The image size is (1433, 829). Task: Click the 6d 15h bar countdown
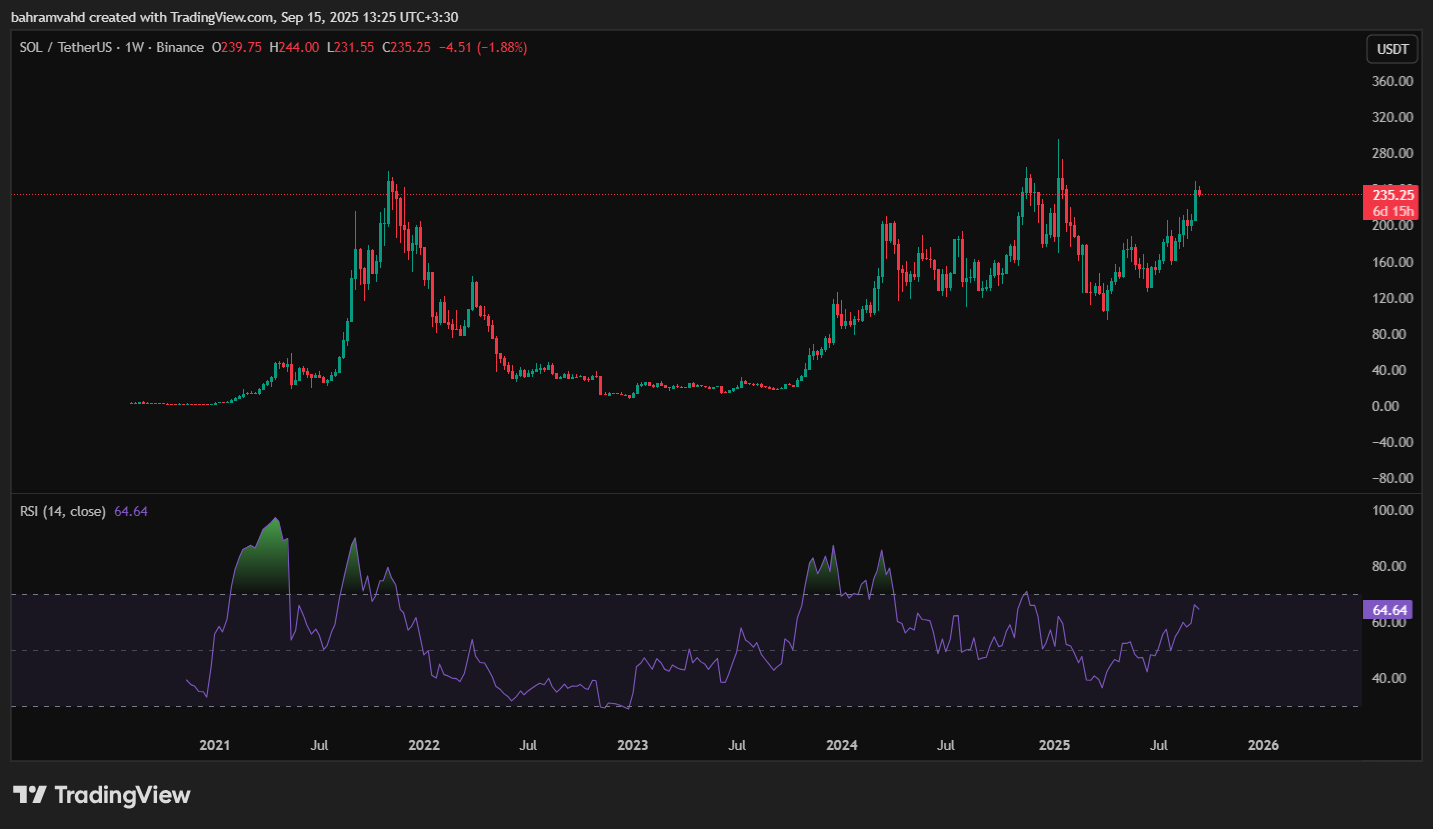coord(1392,211)
